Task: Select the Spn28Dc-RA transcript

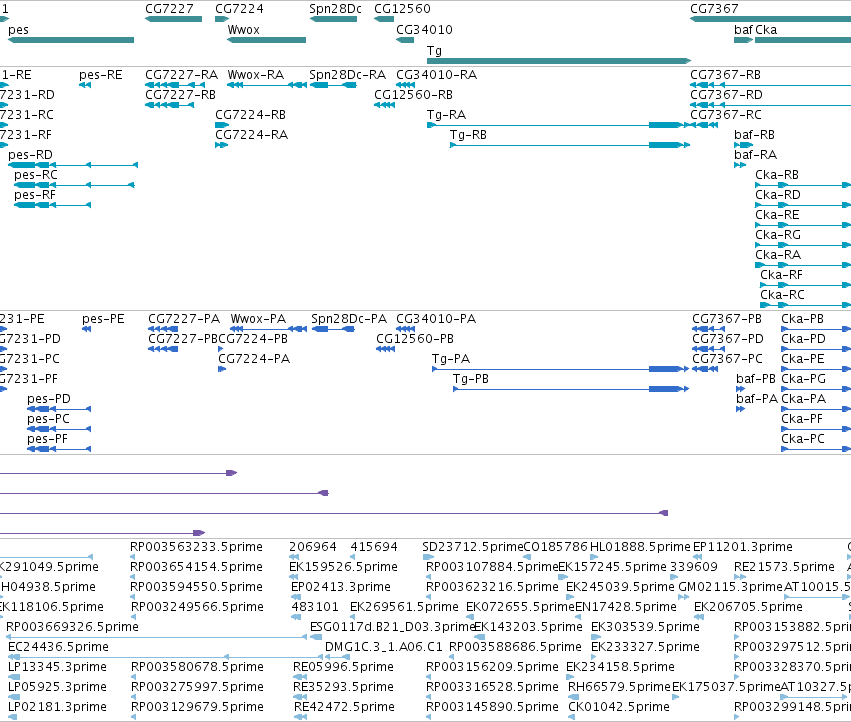Action: [x=333, y=85]
